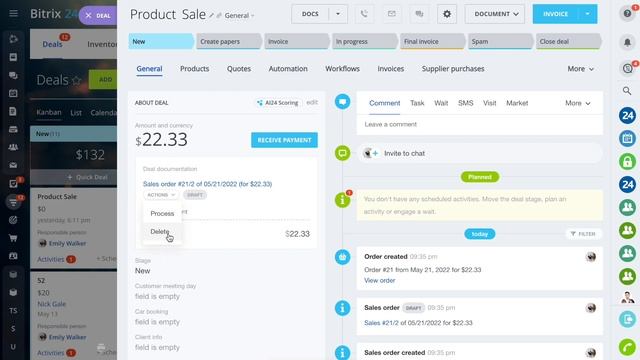Image resolution: width=640 pixels, height=360 pixels.
Task: Click the favorite star next to Deals
Action: pyautogui.click(x=76, y=80)
